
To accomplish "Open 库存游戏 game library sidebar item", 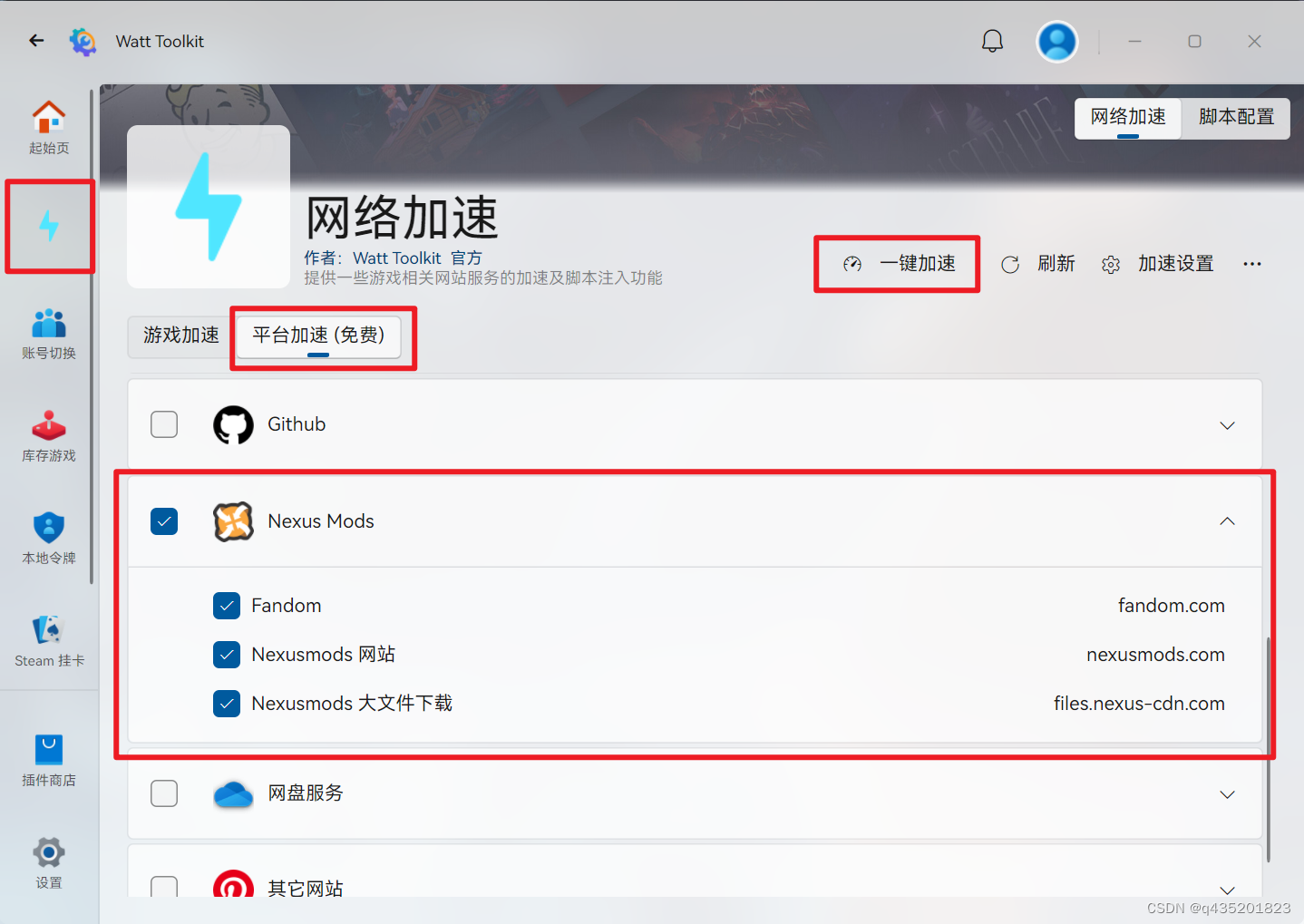I will 49,436.
